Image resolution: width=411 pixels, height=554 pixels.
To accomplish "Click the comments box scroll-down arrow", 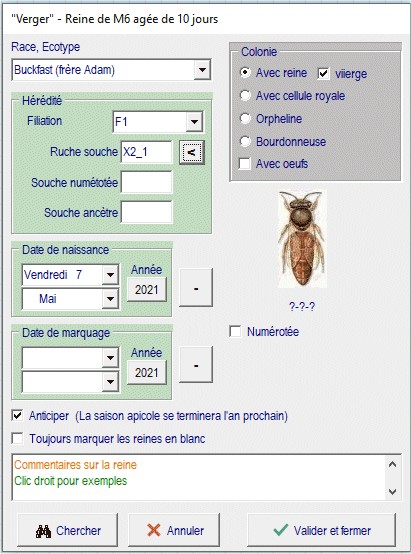I will coord(392,491).
